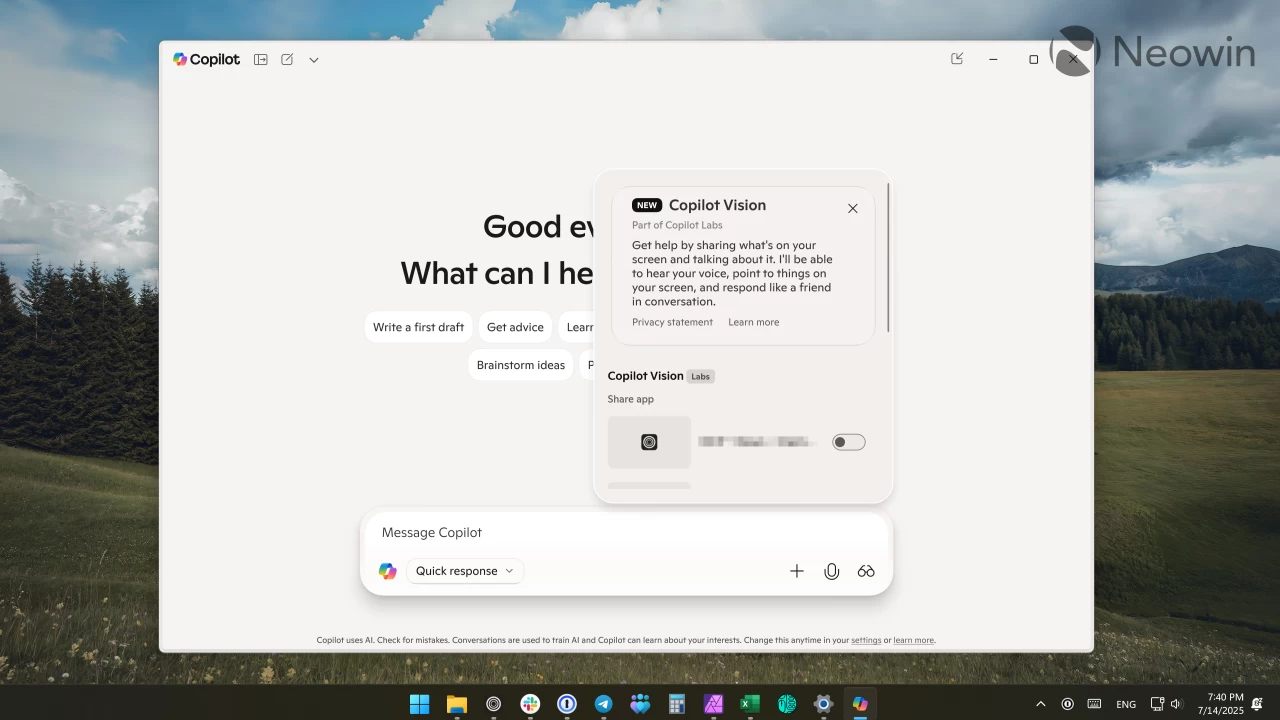This screenshot has width=1280, height=720.
Task: Open the Privacy statement link
Action: [672, 322]
